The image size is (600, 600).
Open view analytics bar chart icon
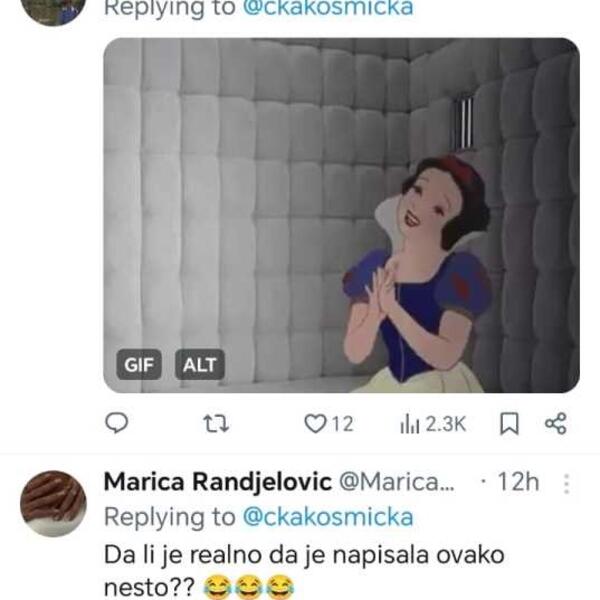[409, 424]
